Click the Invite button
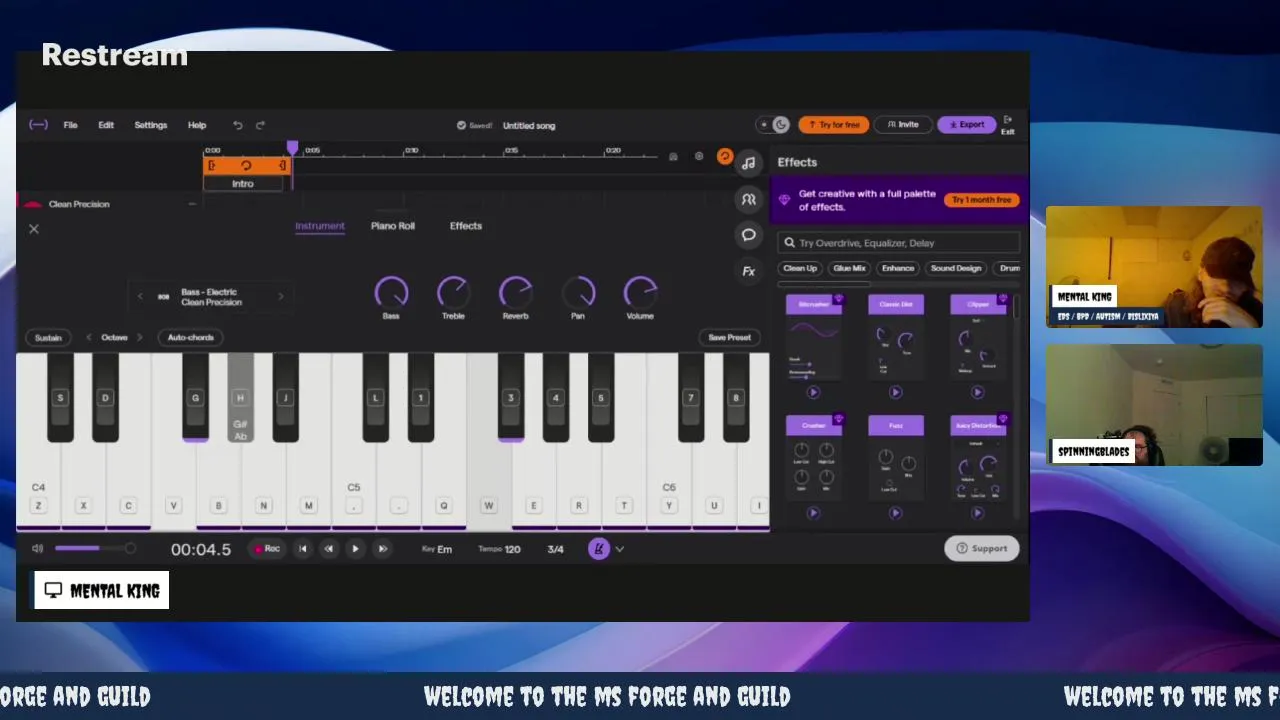The height and width of the screenshot is (720, 1280). (902, 125)
